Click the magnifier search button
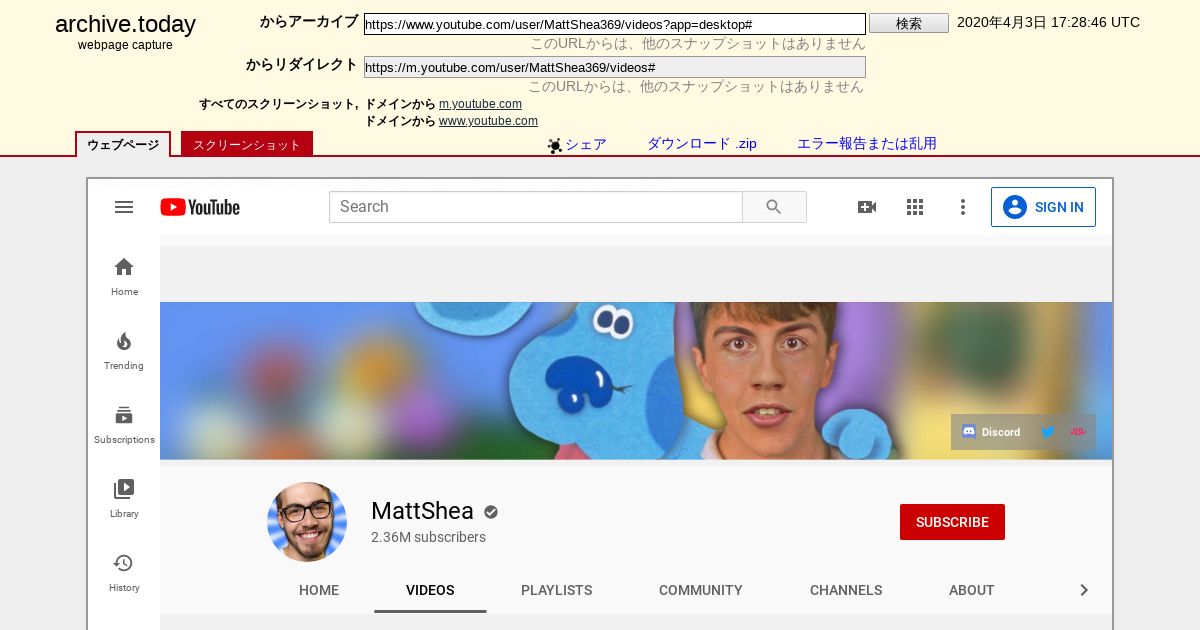 [774, 207]
